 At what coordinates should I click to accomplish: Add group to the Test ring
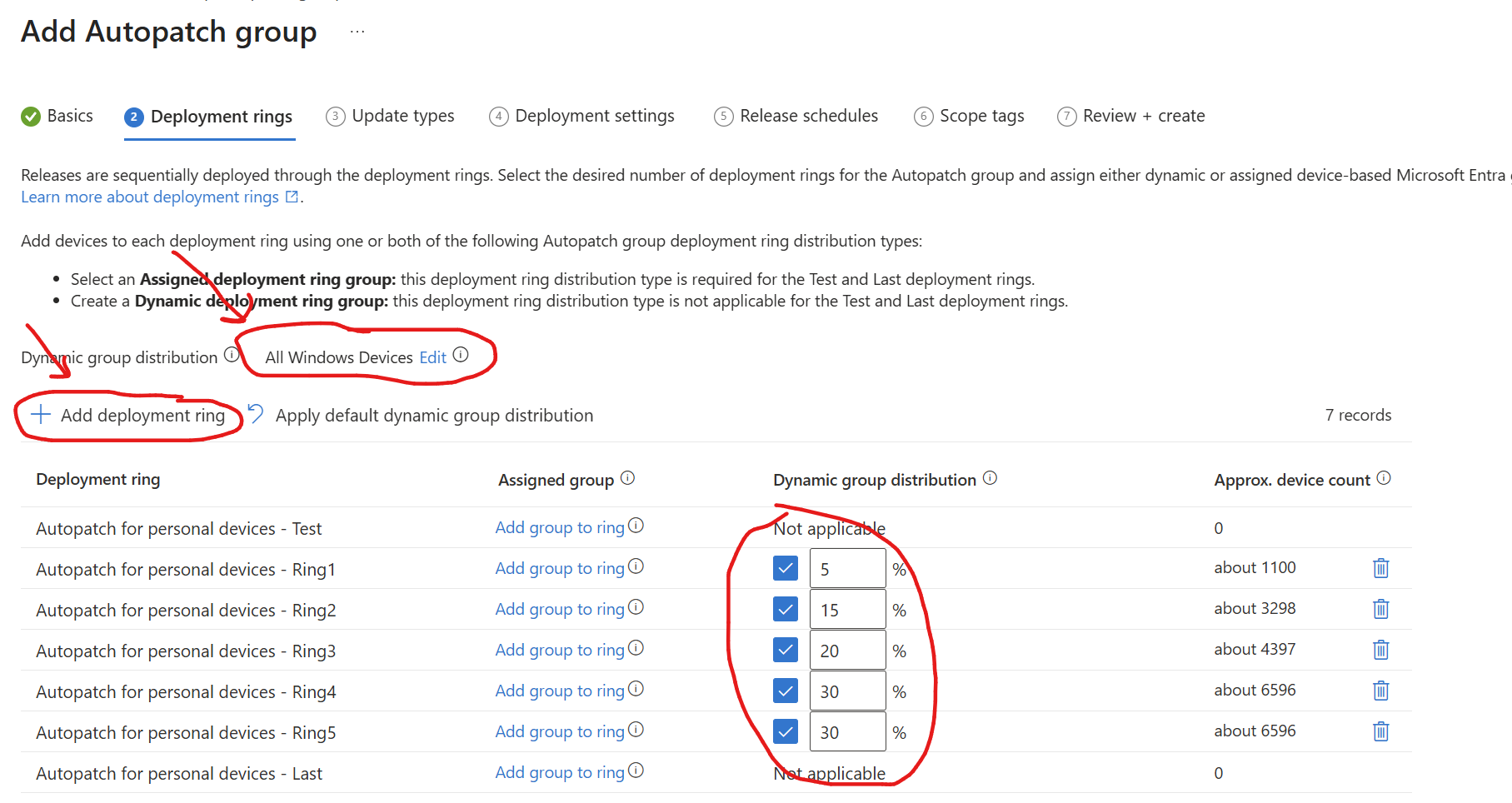[x=560, y=527]
